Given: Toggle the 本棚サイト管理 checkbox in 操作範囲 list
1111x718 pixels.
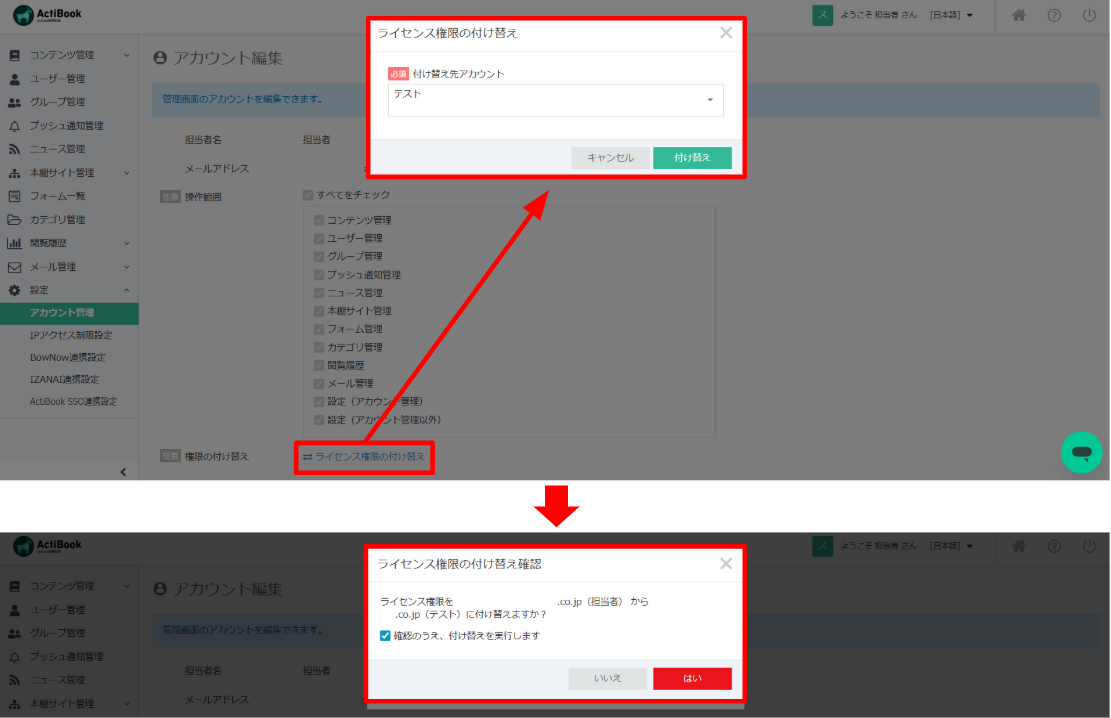Looking at the screenshot, I should [x=319, y=311].
